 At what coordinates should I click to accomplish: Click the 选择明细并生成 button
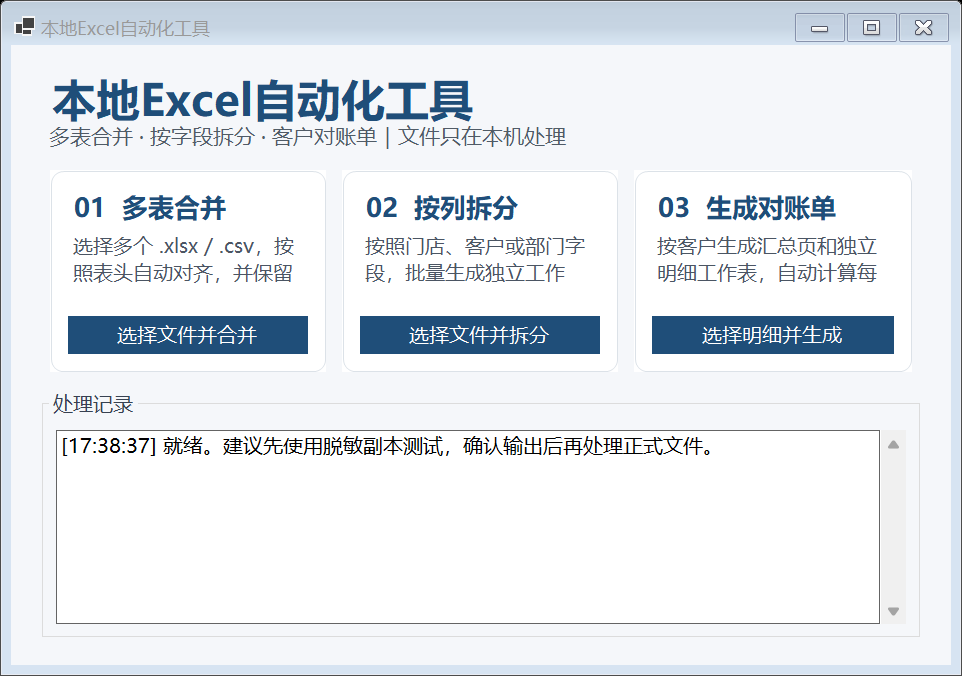(772, 335)
